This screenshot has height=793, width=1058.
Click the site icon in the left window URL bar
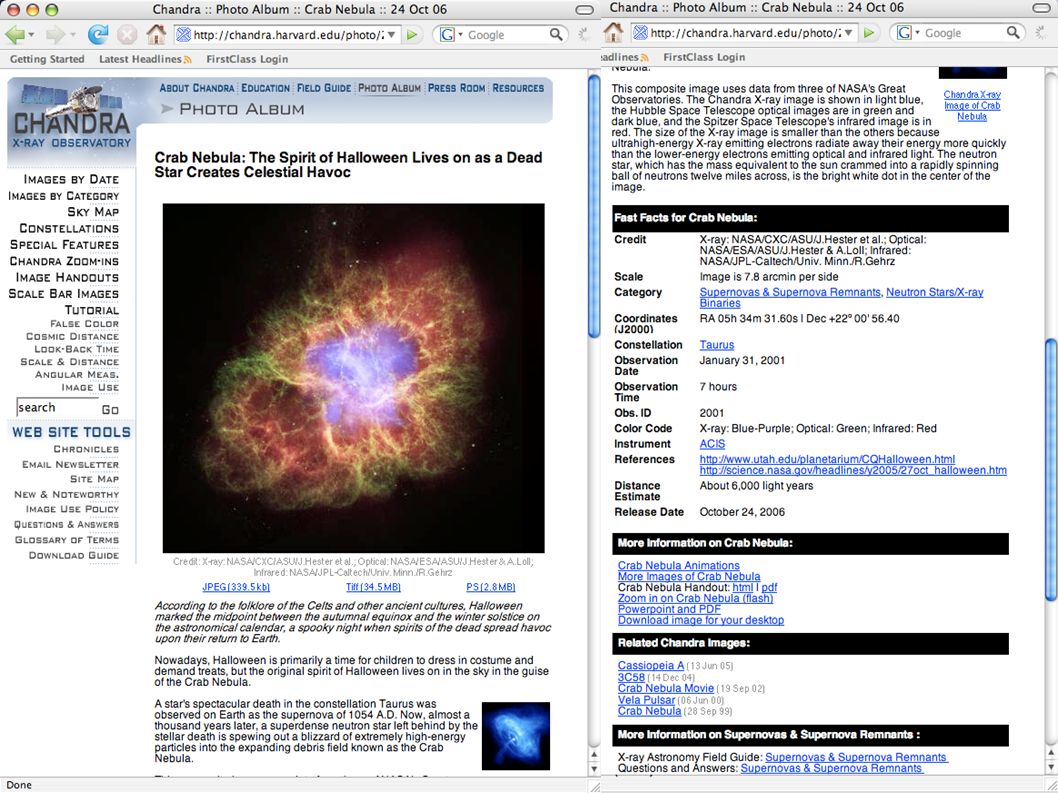184,34
